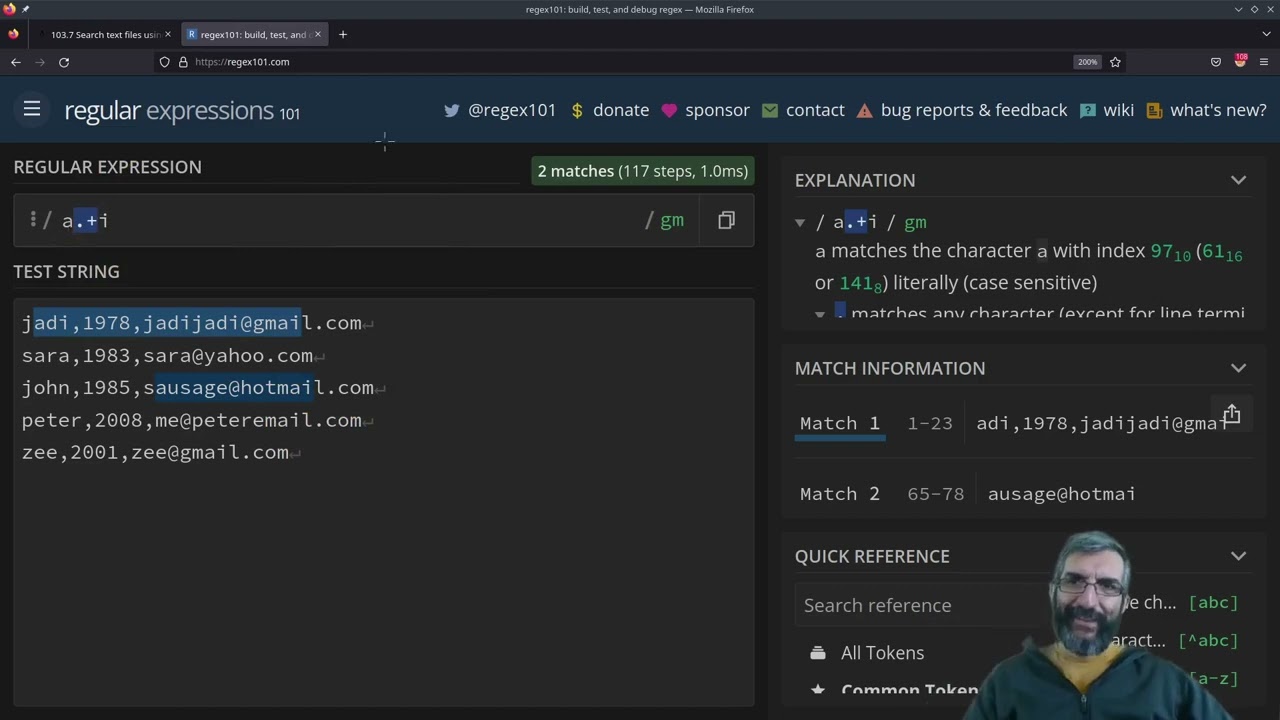The height and width of the screenshot is (720, 1280).
Task: Click the donate dollar icon
Action: tap(577, 110)
